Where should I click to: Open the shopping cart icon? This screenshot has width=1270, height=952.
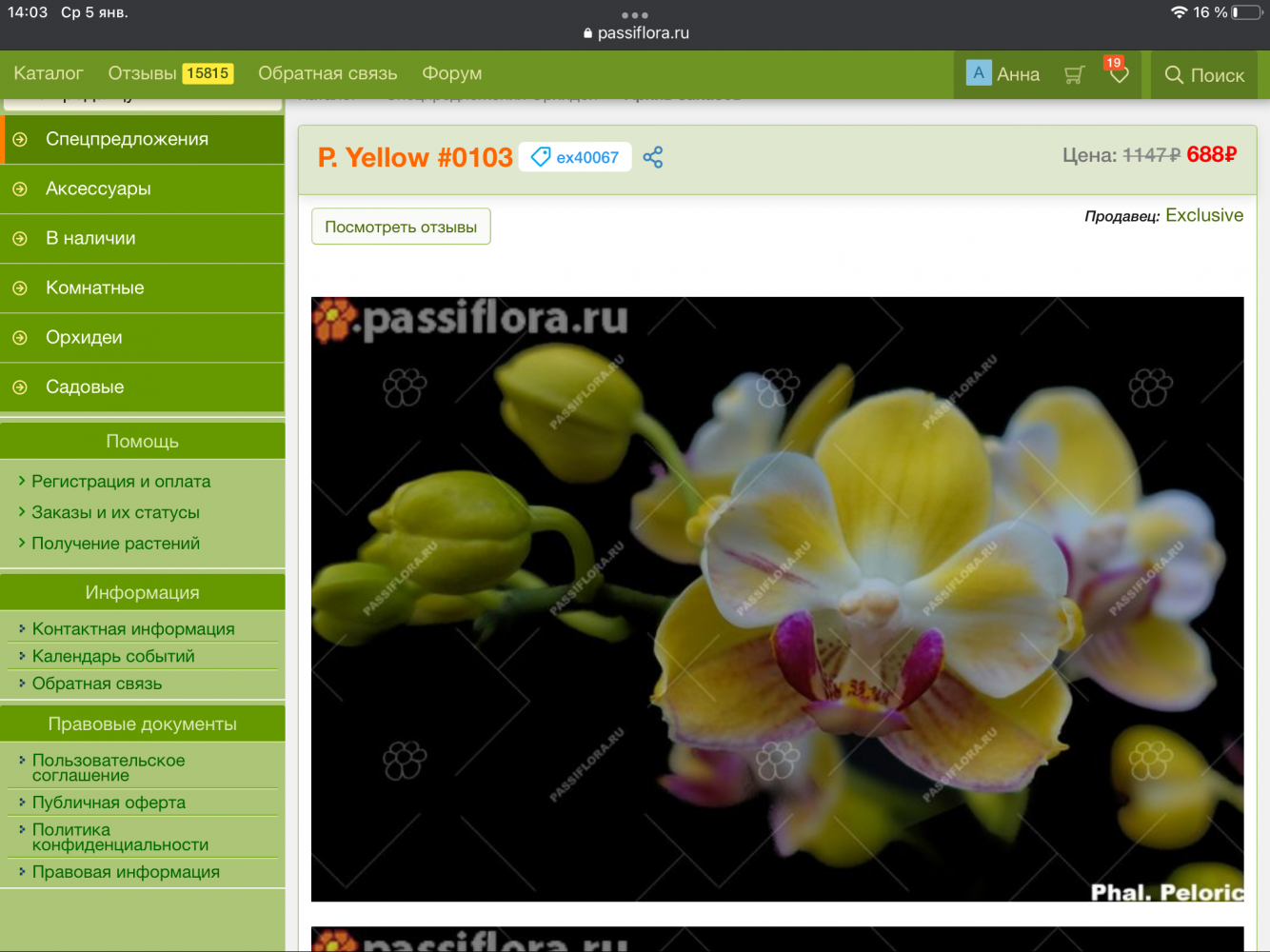pos(1074,75)
